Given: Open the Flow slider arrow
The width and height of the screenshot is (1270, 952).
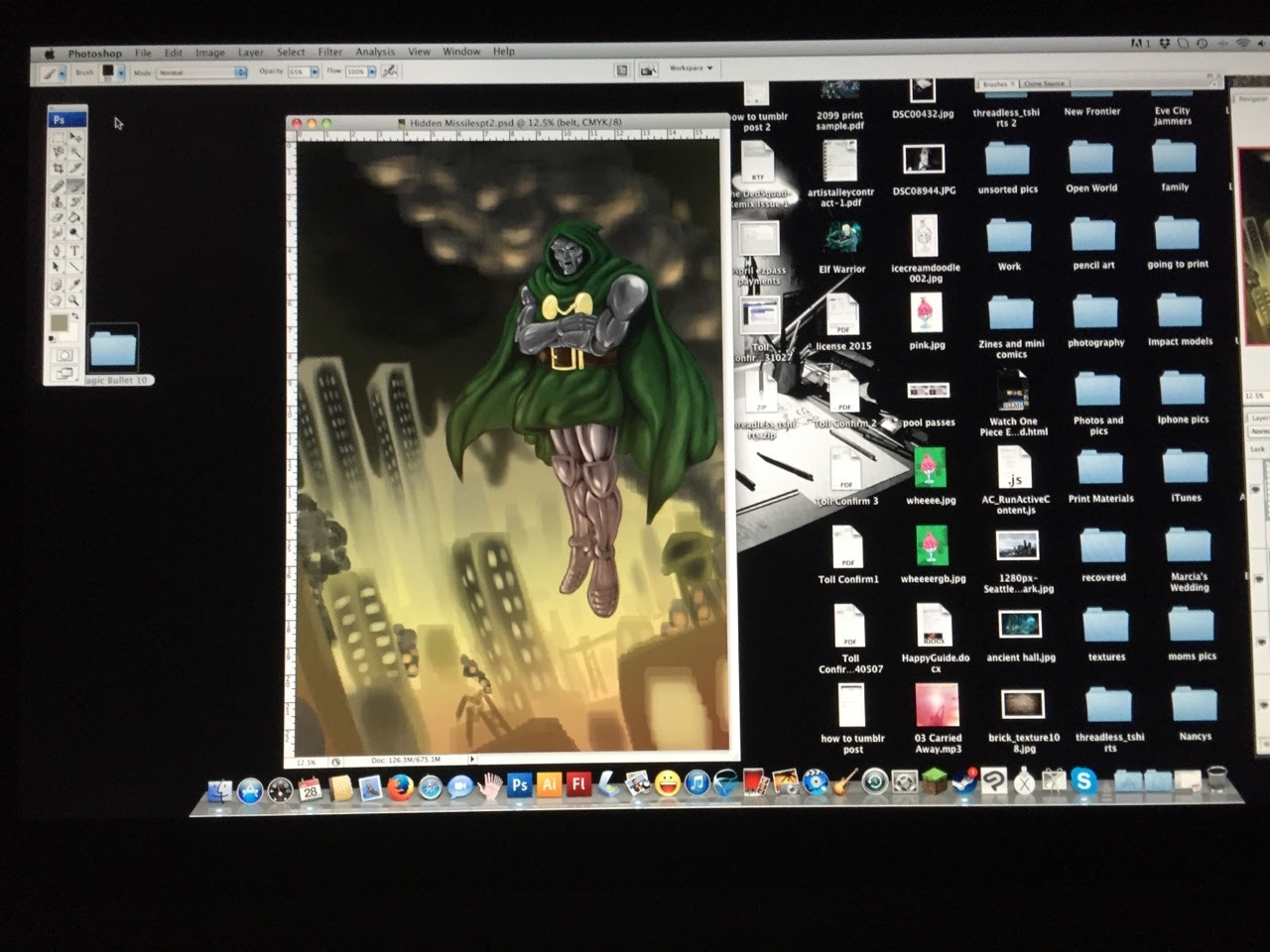Looking at the screenshot, I should (371, 72).
